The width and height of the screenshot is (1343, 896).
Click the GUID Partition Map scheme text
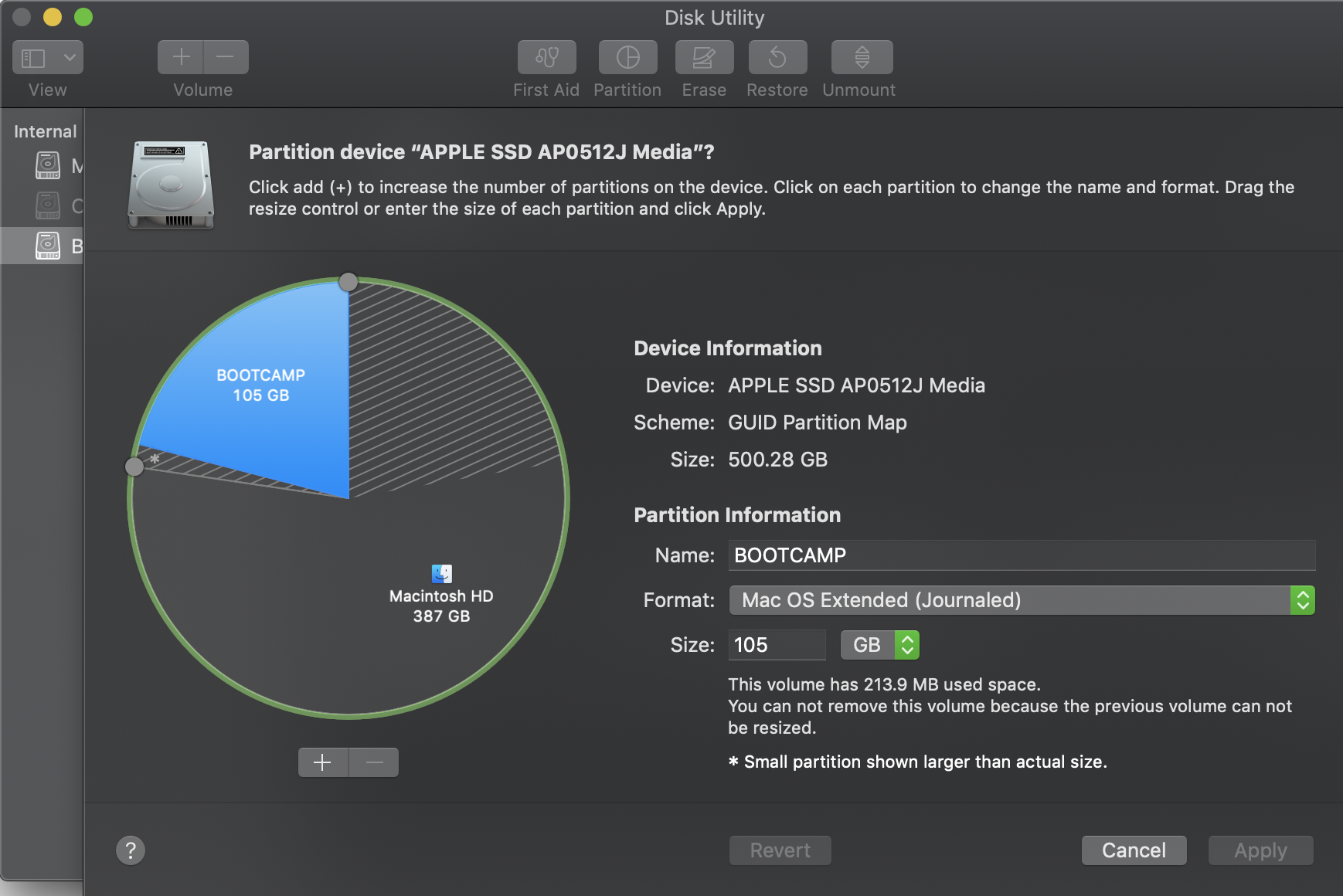click(818, 423)
